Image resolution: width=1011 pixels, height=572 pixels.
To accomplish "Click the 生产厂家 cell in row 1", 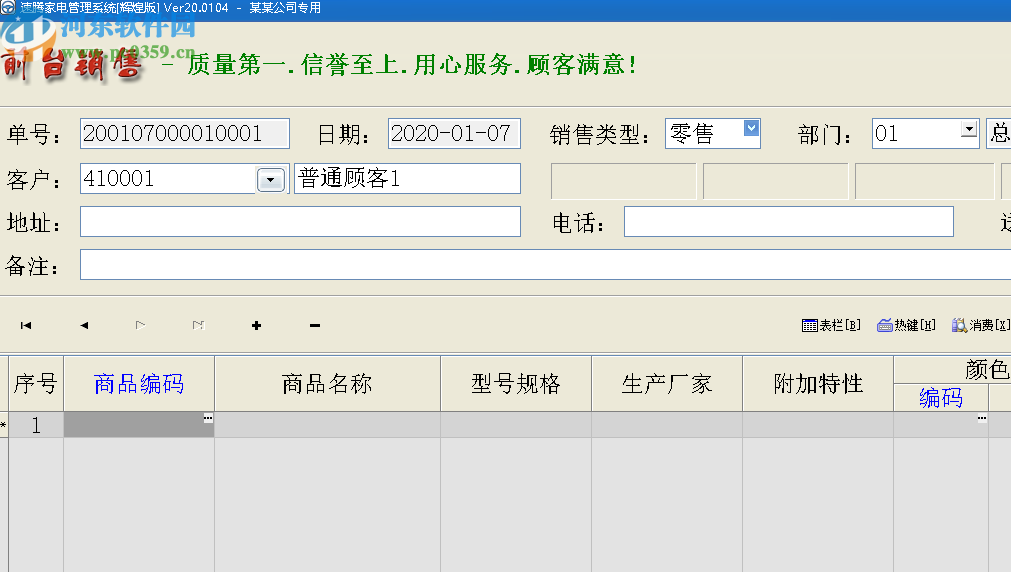I will pyautogui.click(x=667, y=425).
